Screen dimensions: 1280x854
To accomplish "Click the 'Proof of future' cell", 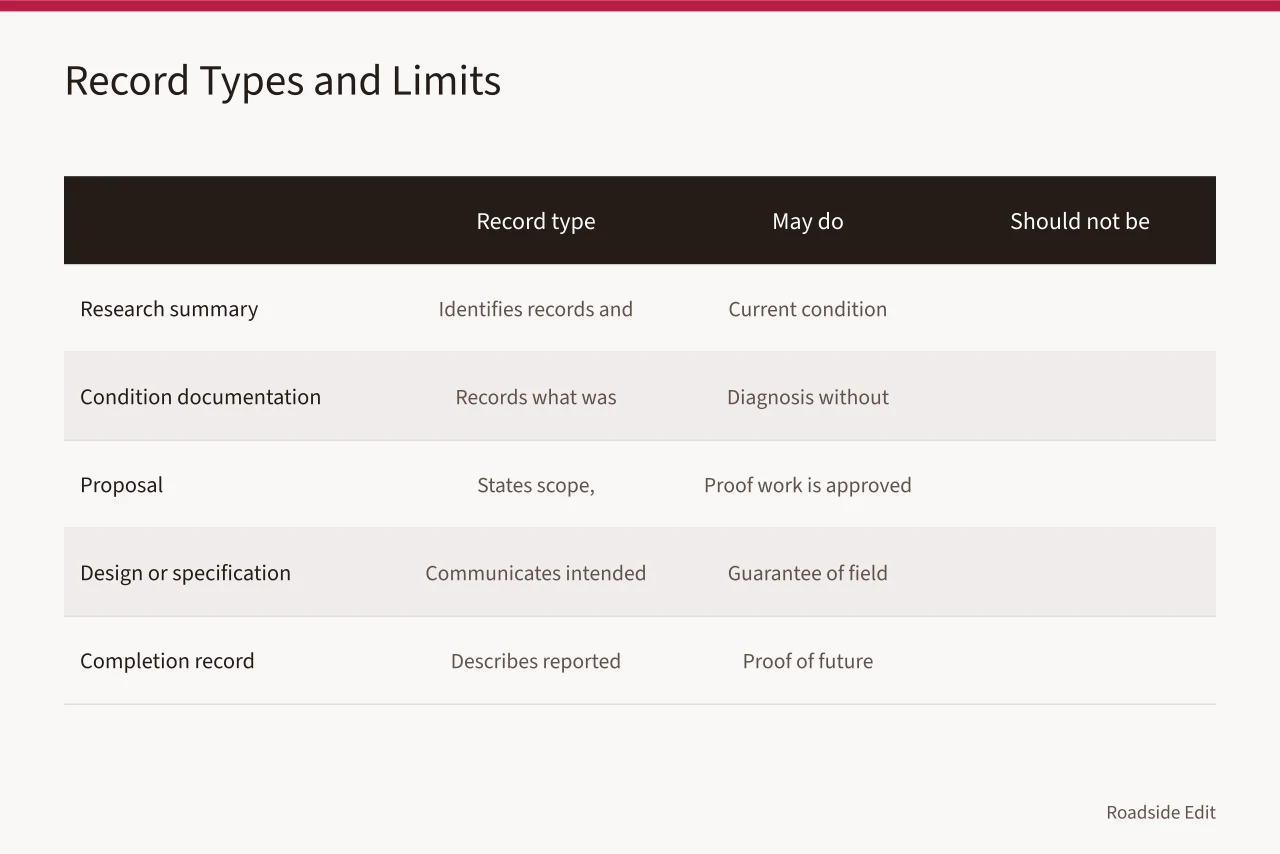I will click(x=808, y=661).
